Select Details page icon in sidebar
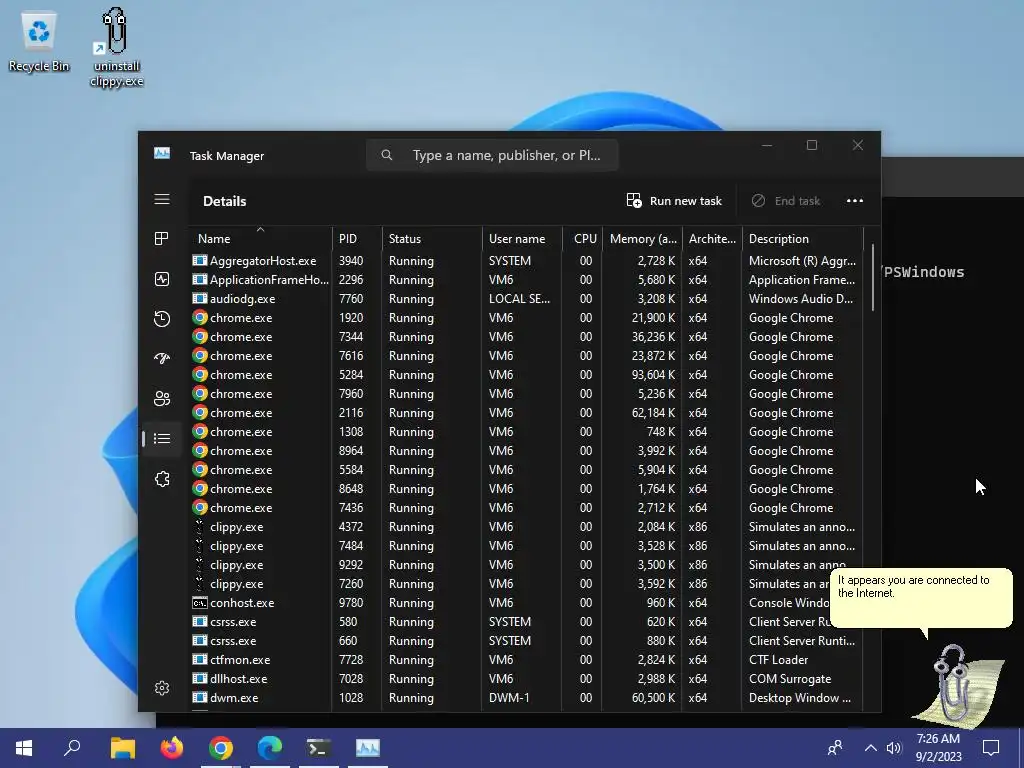 coord(162,438)
